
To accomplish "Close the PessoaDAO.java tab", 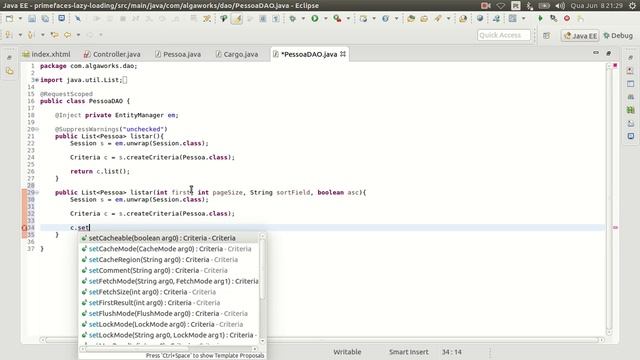I will coord(343,54).
